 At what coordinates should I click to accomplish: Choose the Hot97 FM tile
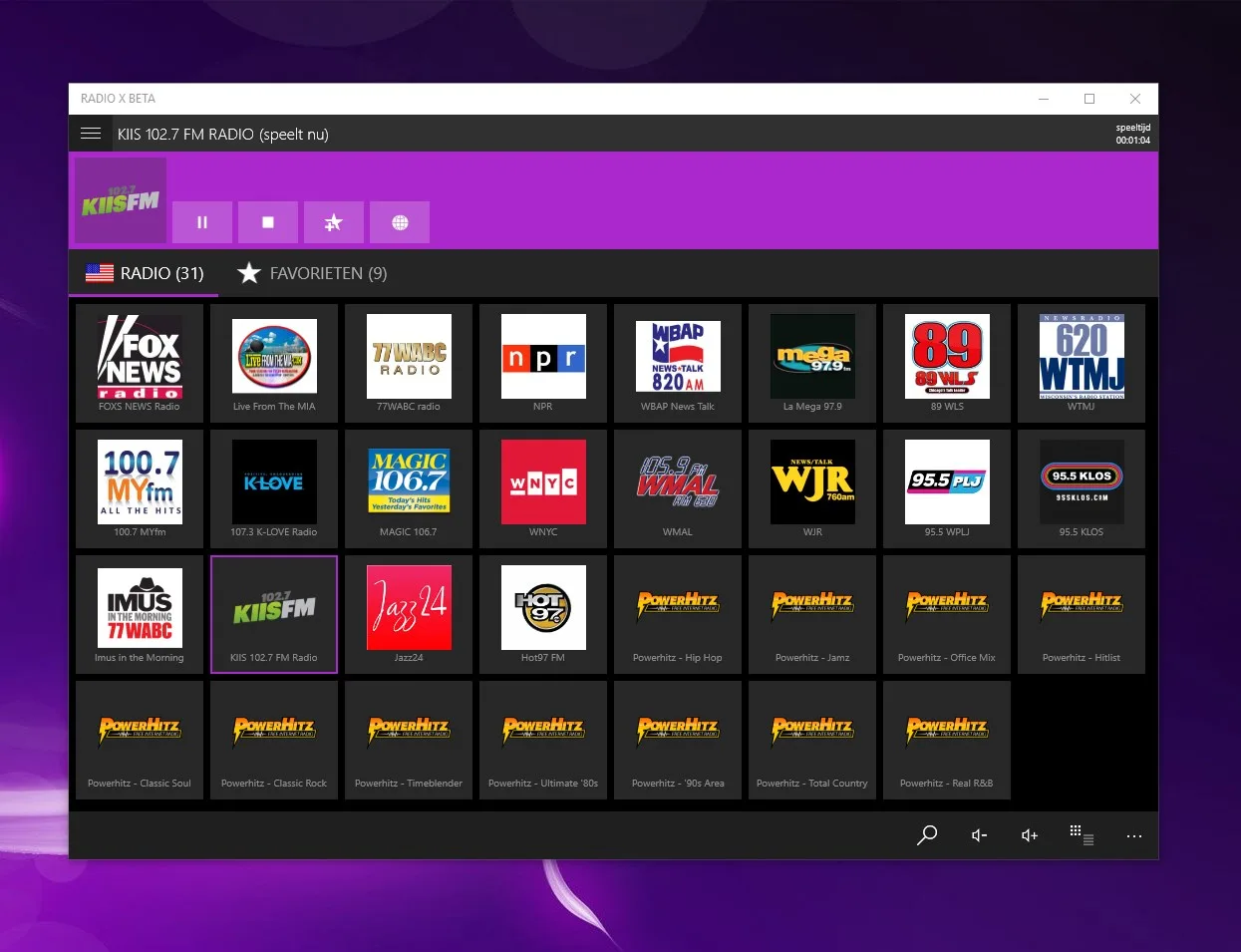point(543,614)
